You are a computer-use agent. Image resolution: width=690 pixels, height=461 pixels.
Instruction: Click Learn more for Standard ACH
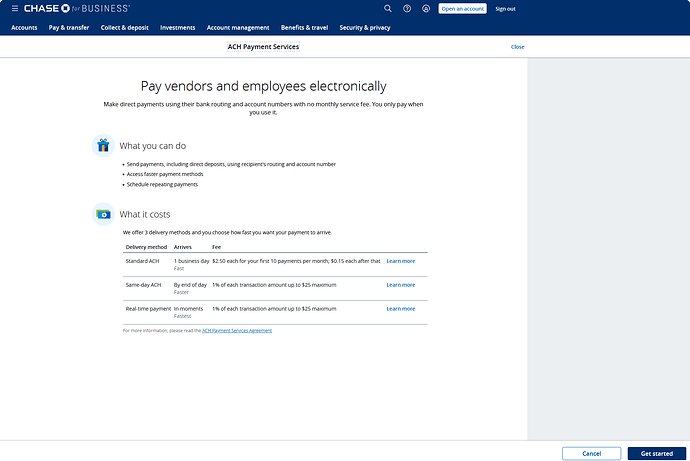(x=400, y=261)
